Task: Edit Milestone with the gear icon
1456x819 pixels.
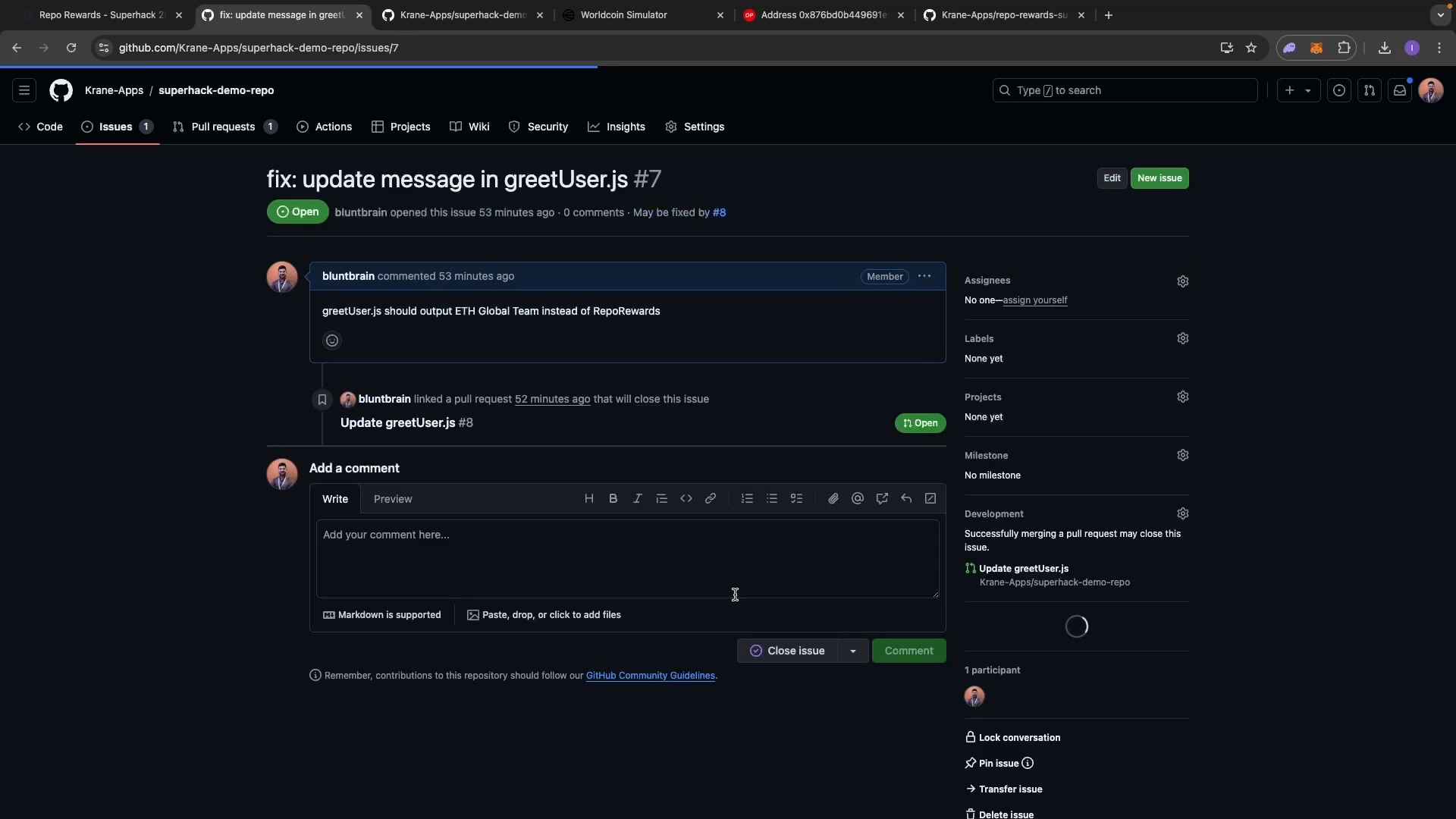Action: [x=1183, y=455]
